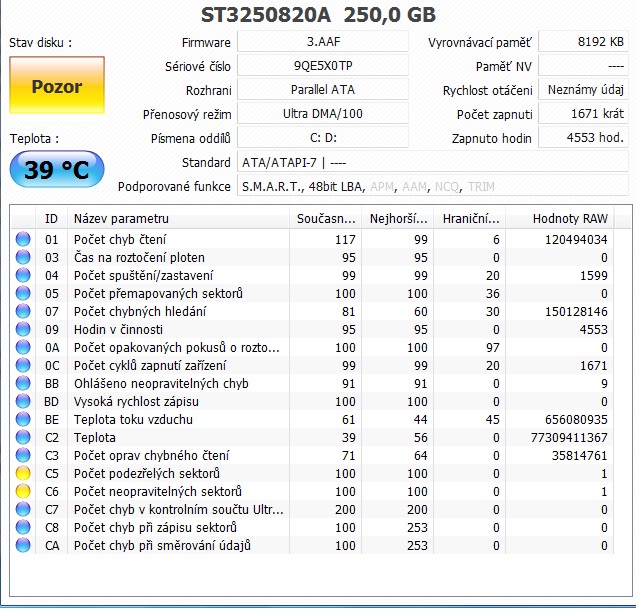Click the power-on hours 4553 hod.
The height and width of the screenshot is (609, 640).
[583, 138]
